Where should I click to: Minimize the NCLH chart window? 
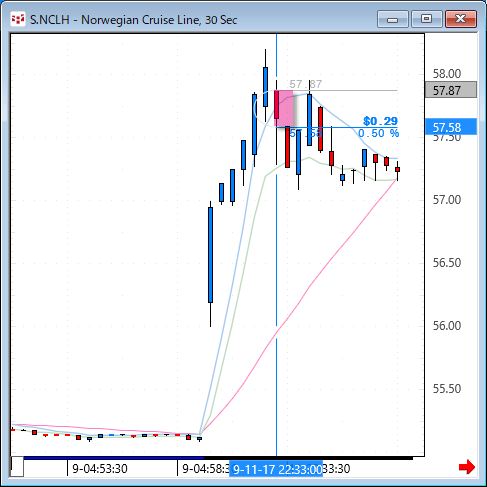point(393,19)
